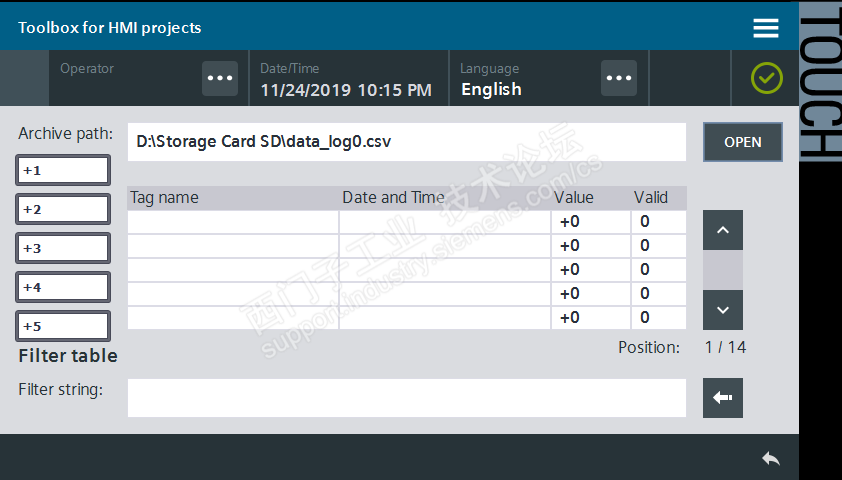
Task: Click the table scrollbar track
Action: click(723, 270)
